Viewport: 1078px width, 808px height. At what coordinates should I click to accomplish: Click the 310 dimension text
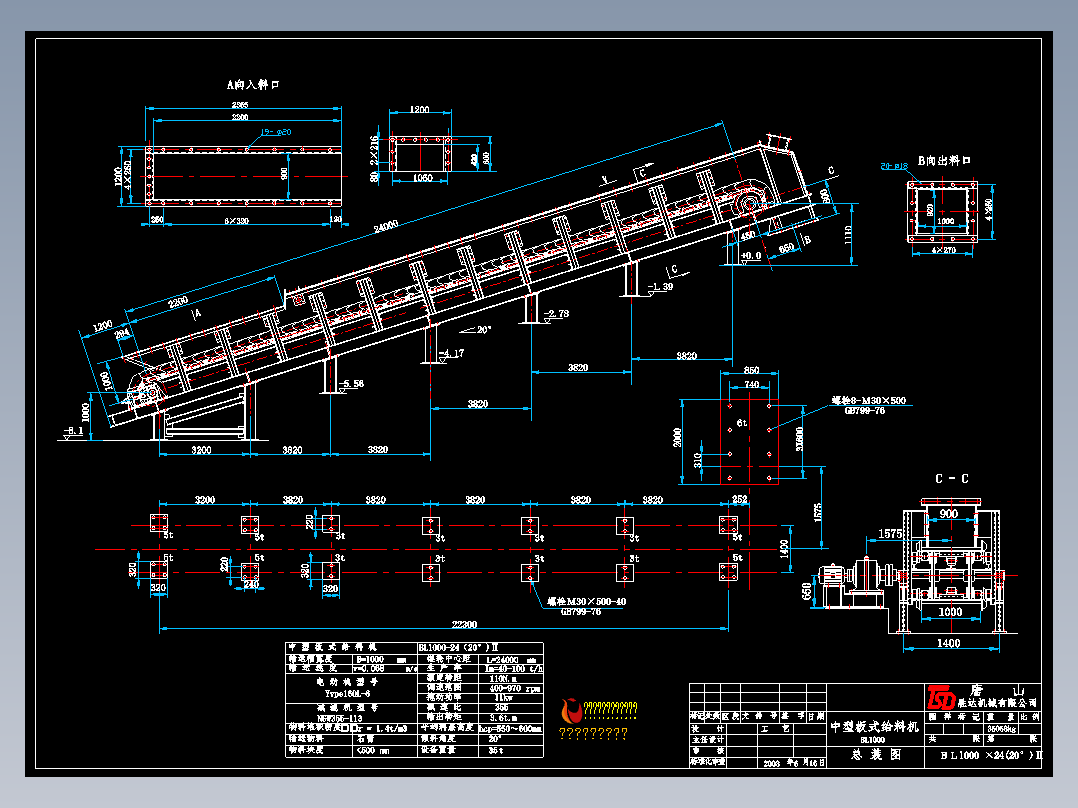pos(698,460)
